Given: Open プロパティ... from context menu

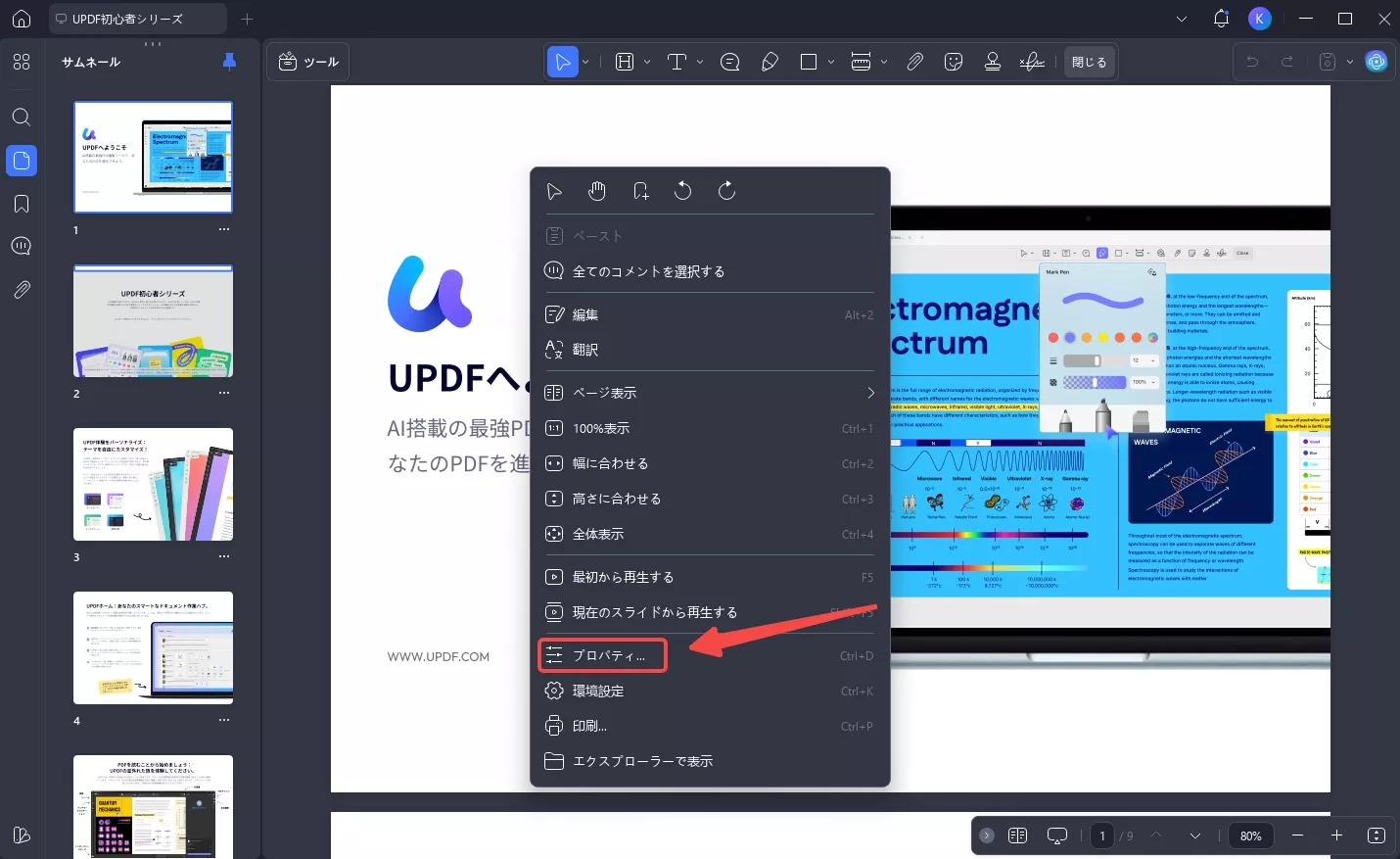Looking at the screenshot, I should coord(710,655).
